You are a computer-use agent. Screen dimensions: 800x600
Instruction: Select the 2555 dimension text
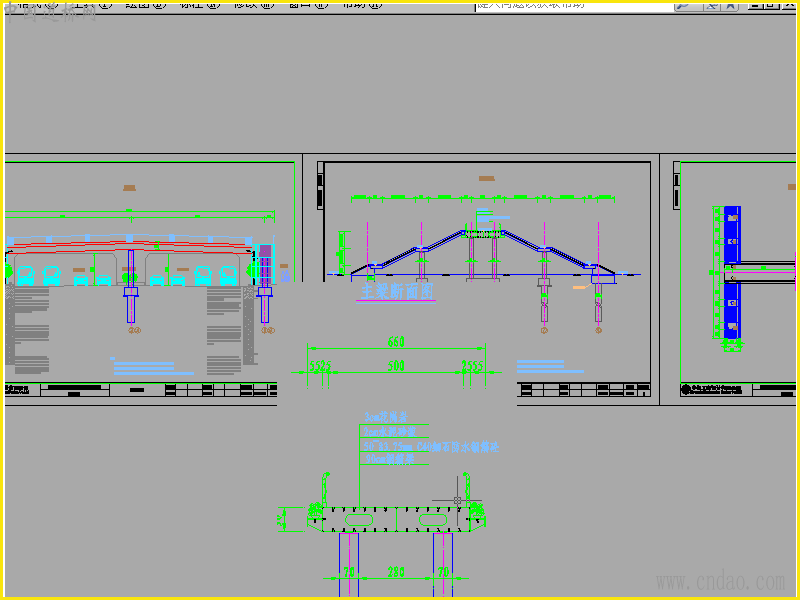click(x=472, y=366)
